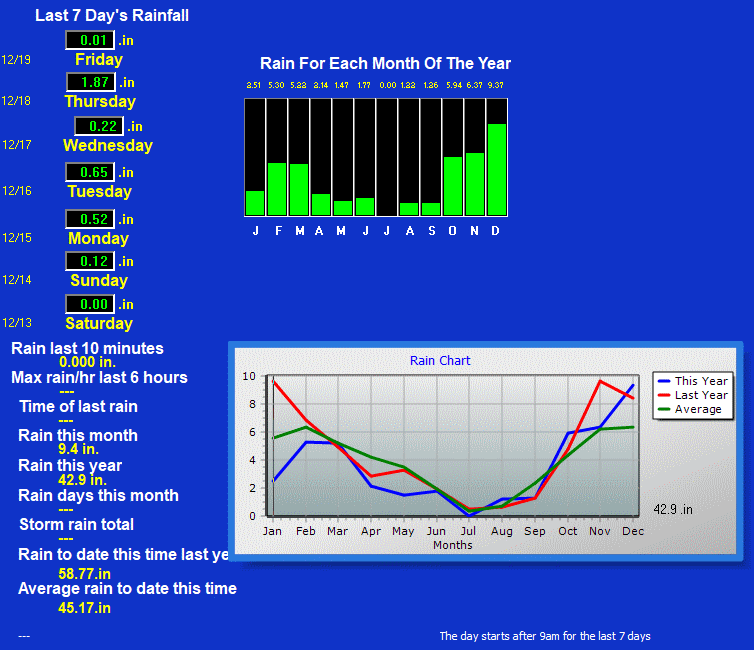Click the blue This Year legend entry
The width and height of the screenshot is (754, 650).
pyautogui.click(x=692, y=381)
